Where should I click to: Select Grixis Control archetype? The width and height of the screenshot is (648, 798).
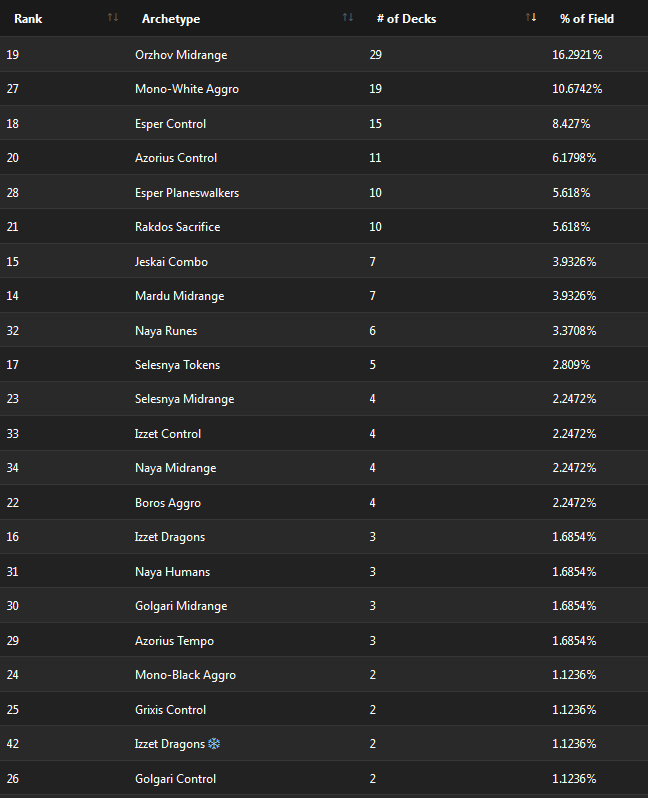pos(171,709)
